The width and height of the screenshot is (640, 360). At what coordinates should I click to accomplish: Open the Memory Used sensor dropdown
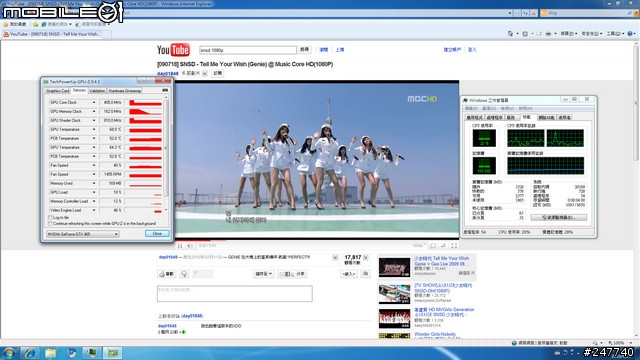click(94, 183)
